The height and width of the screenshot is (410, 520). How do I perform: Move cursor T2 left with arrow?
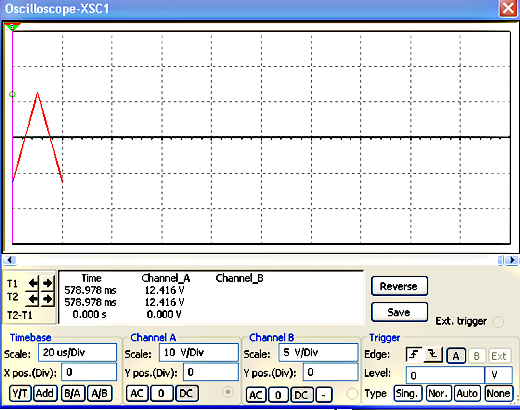(x=33, y=299)
